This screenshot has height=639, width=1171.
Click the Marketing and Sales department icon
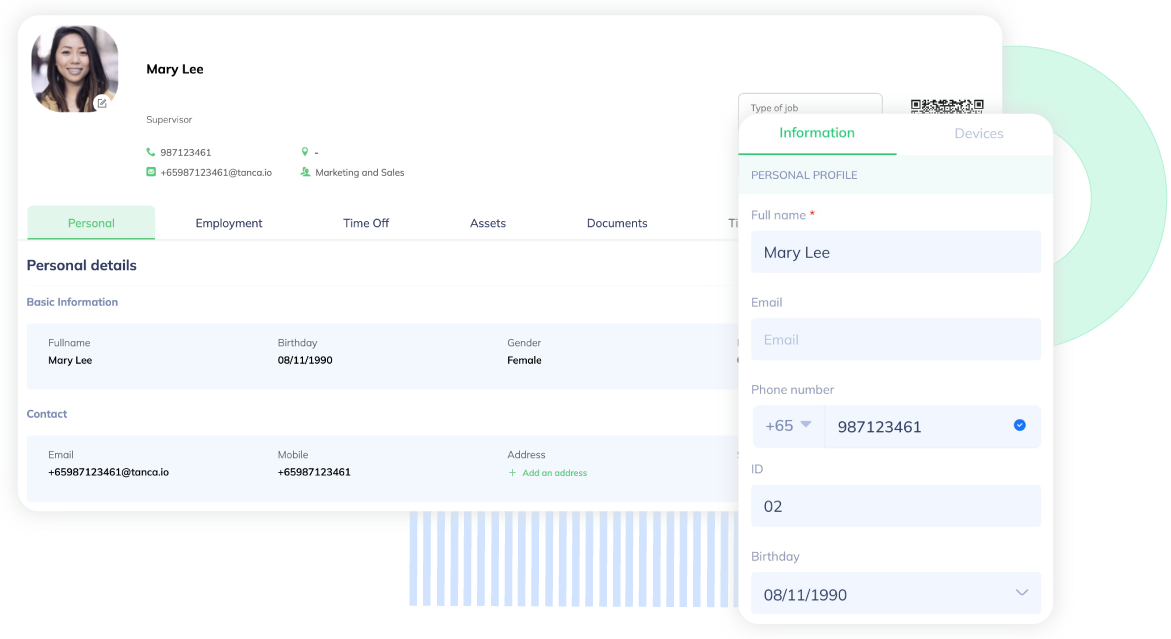coord(305,172)
